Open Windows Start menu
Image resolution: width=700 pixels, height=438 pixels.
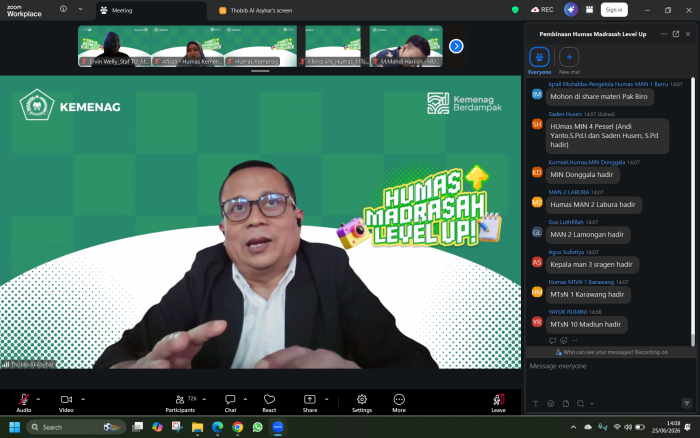pos(14,427)
